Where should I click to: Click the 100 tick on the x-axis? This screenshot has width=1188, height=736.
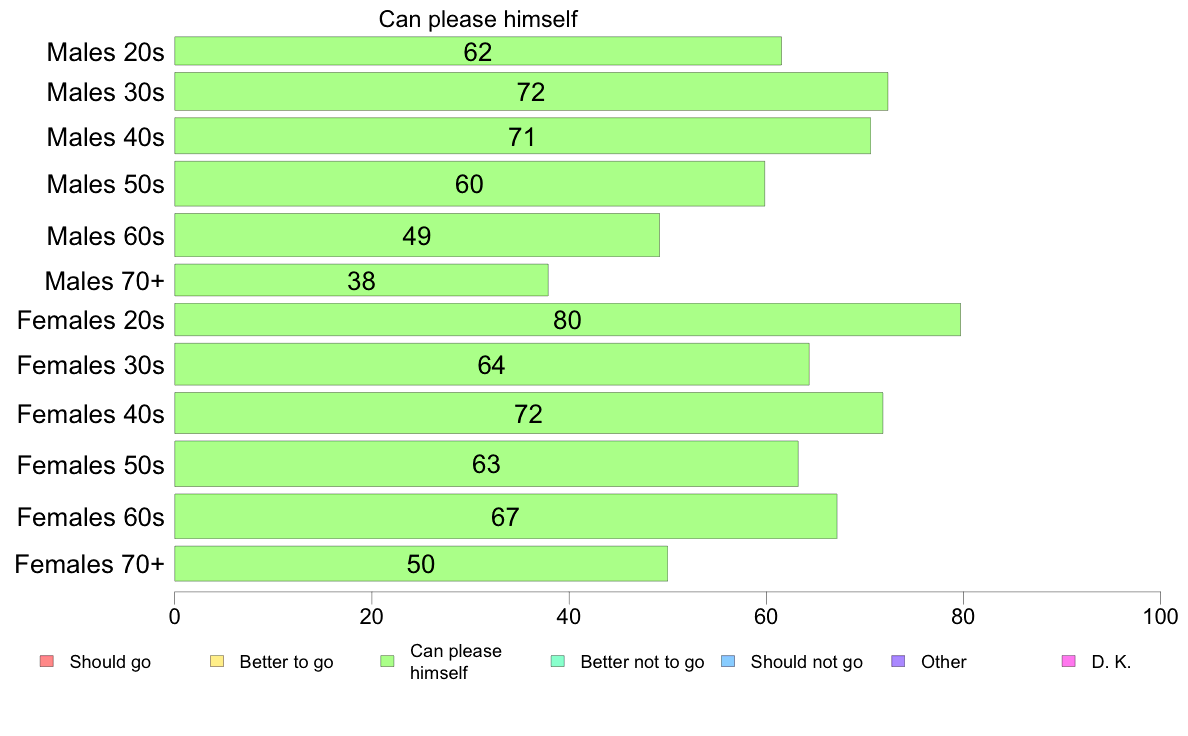[1160, 616]
